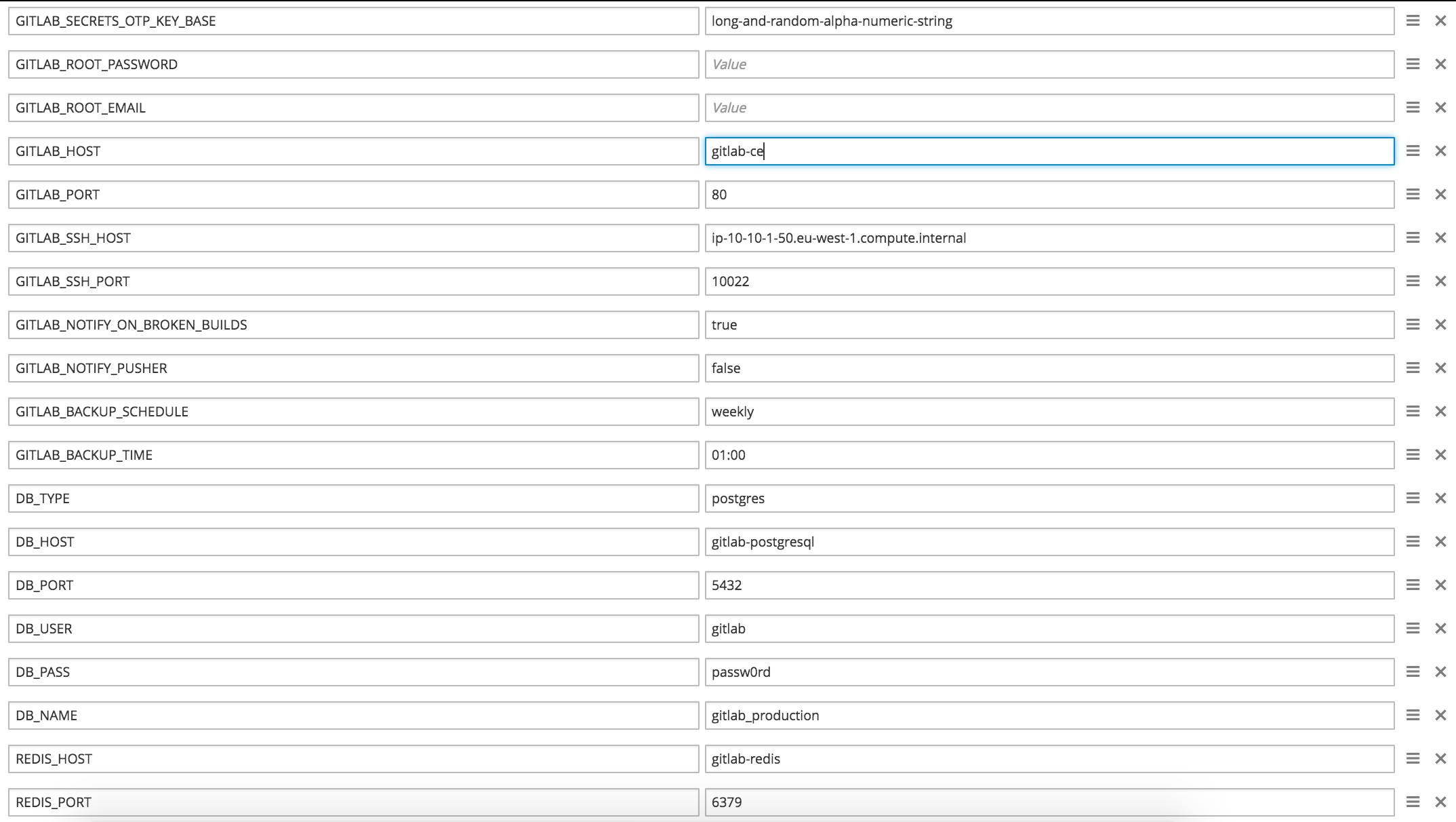
Task: Click the passw0rd value field
Action: [1049, 672]
